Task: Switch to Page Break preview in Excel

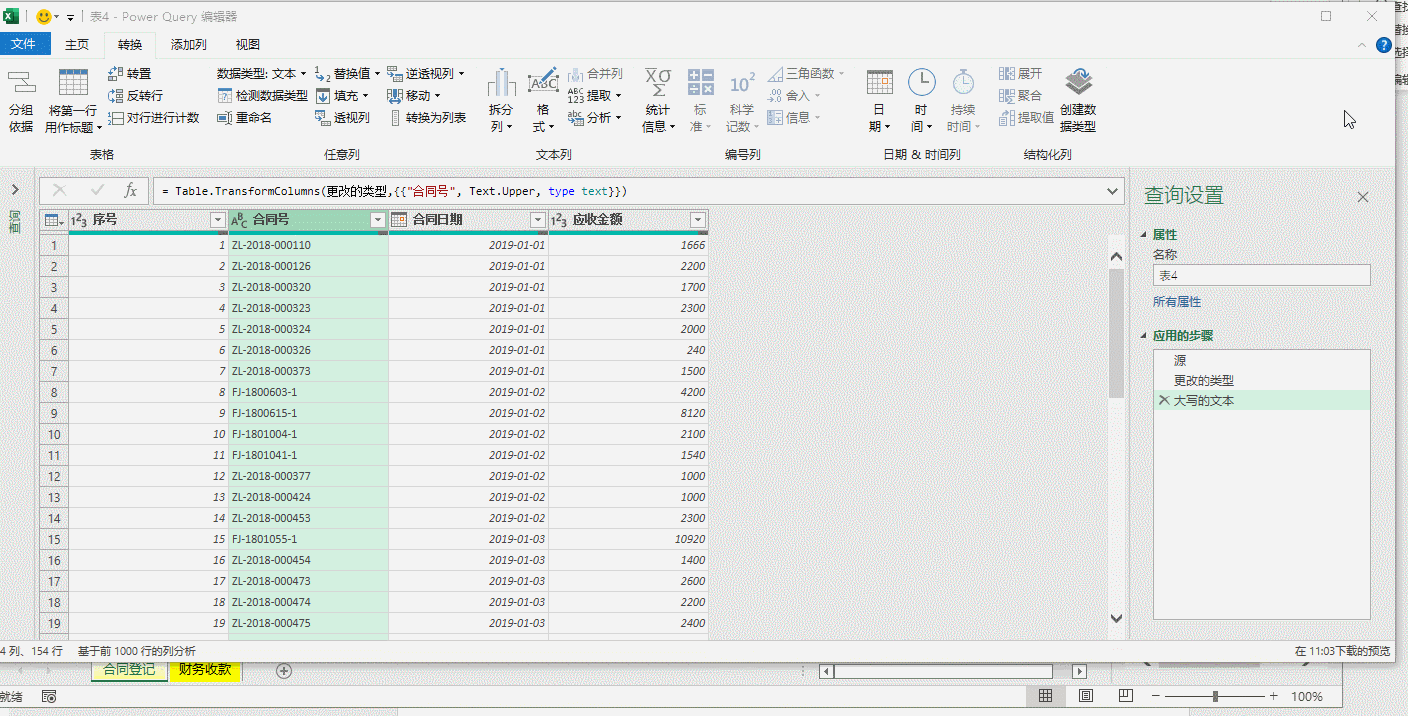Action: [x=1125, y=696]
